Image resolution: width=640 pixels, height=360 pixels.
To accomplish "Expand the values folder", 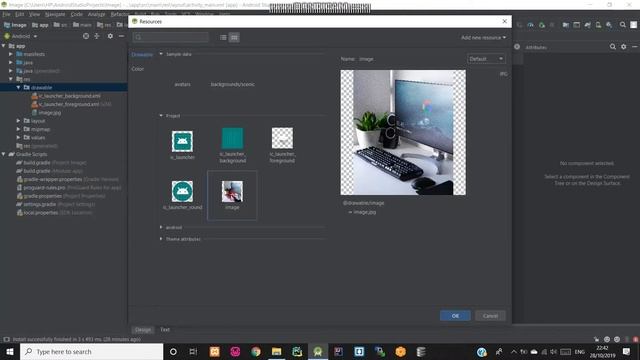I will click(x=18, y=138).
